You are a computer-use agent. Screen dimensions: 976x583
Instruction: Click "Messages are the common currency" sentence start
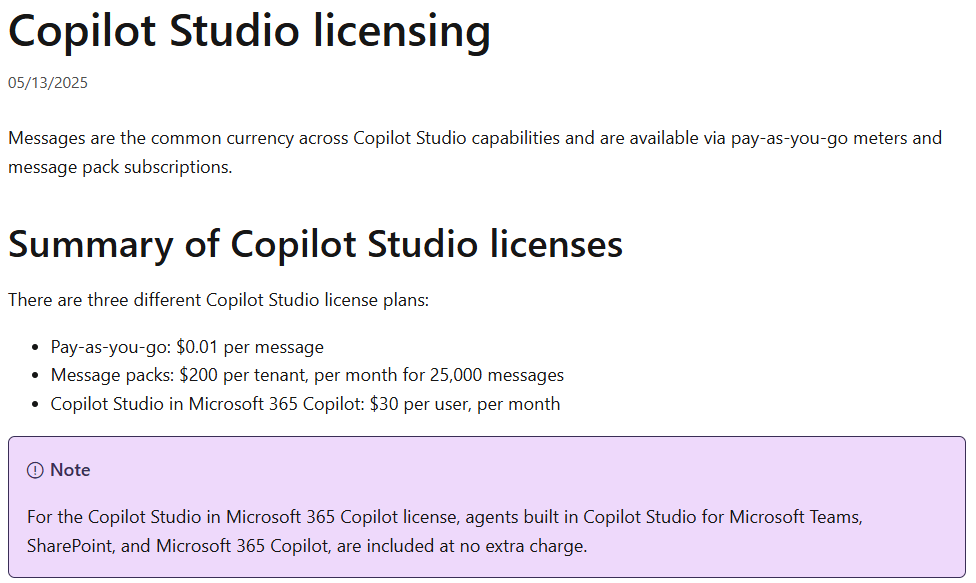pos(130,138)
